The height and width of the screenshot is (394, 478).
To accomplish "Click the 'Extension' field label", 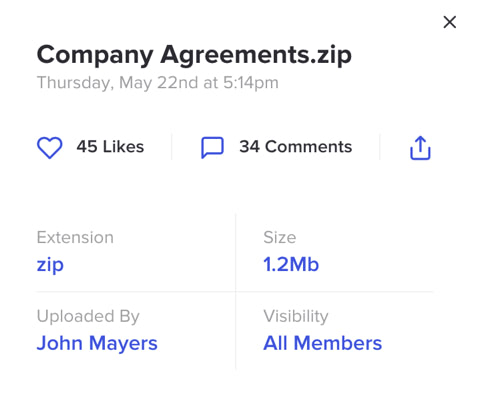I will click(x=75, y=237).
